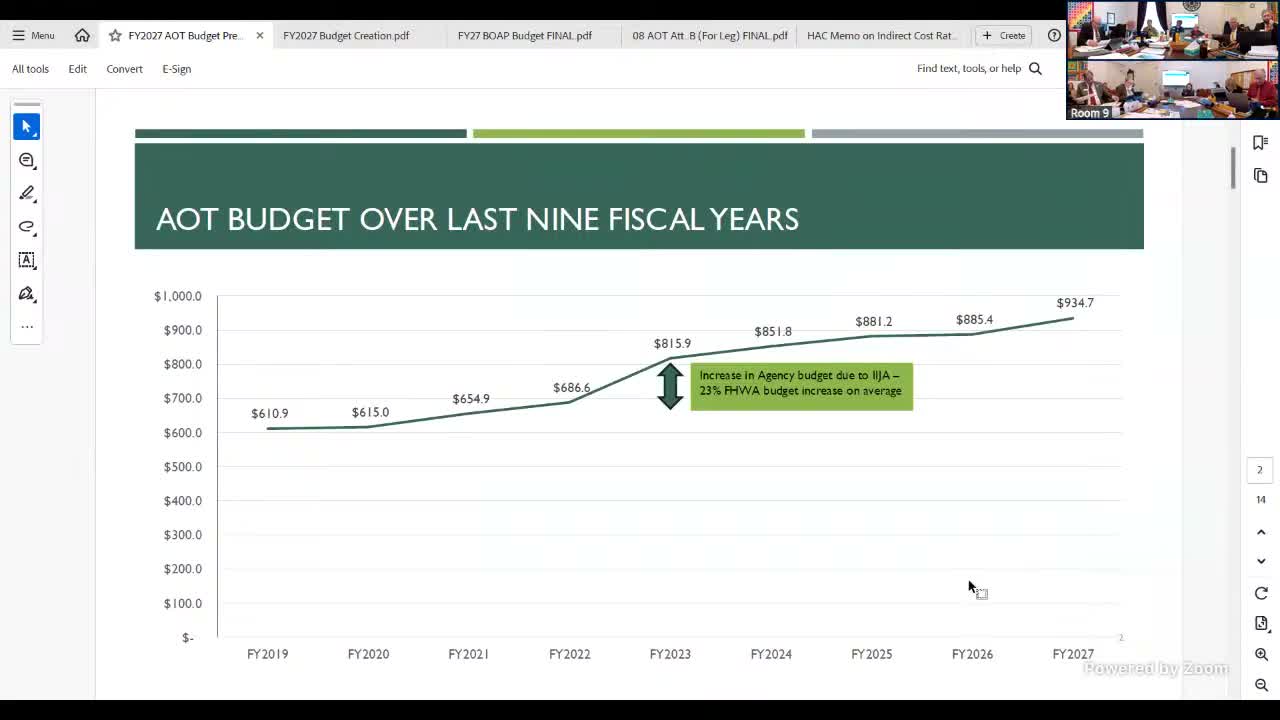Click the search magnifier icon
Image resolution: width=1280 pixels, height=720 pixels.
point(1035,69)
